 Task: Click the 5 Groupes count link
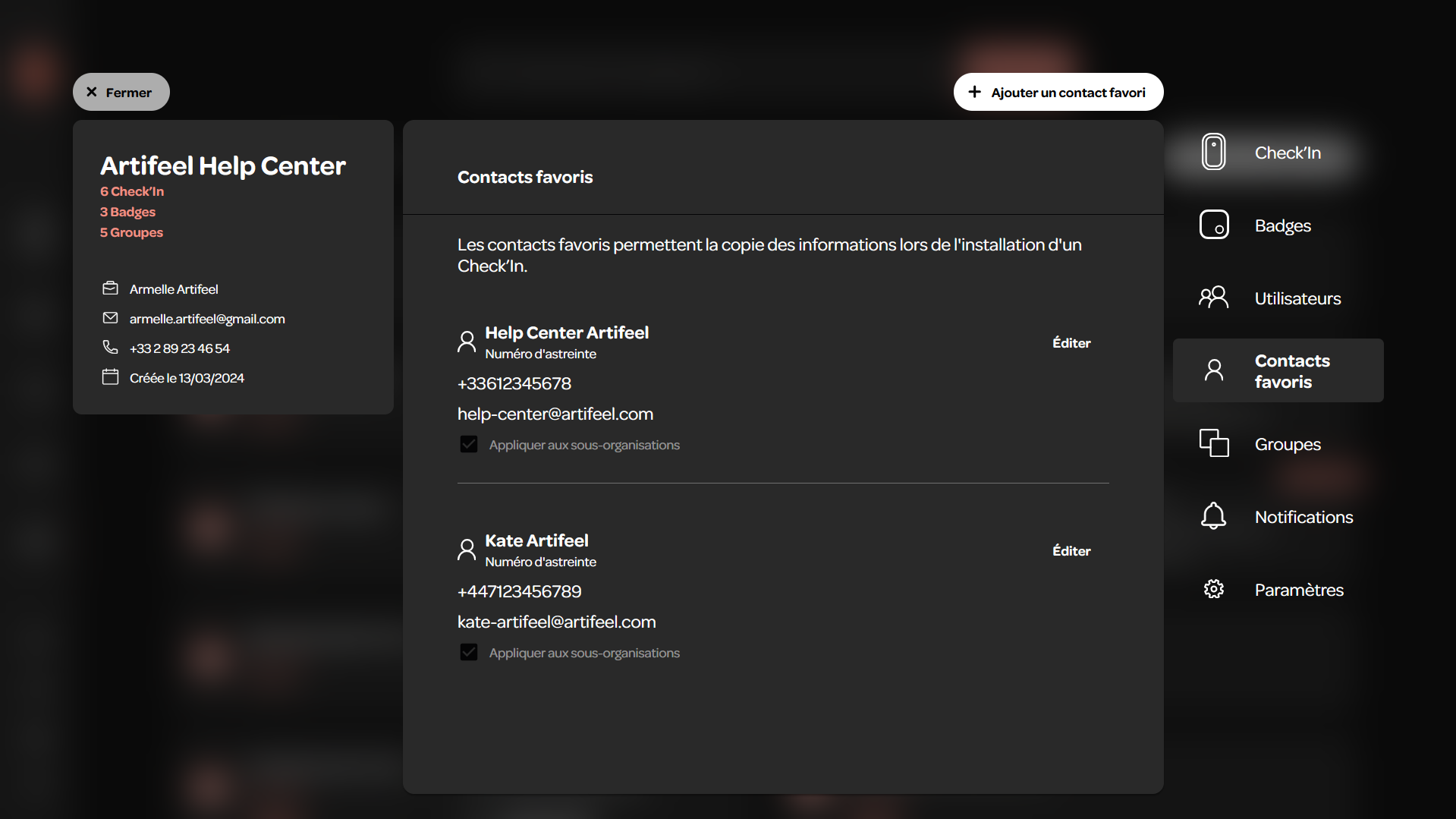(131, 232)
